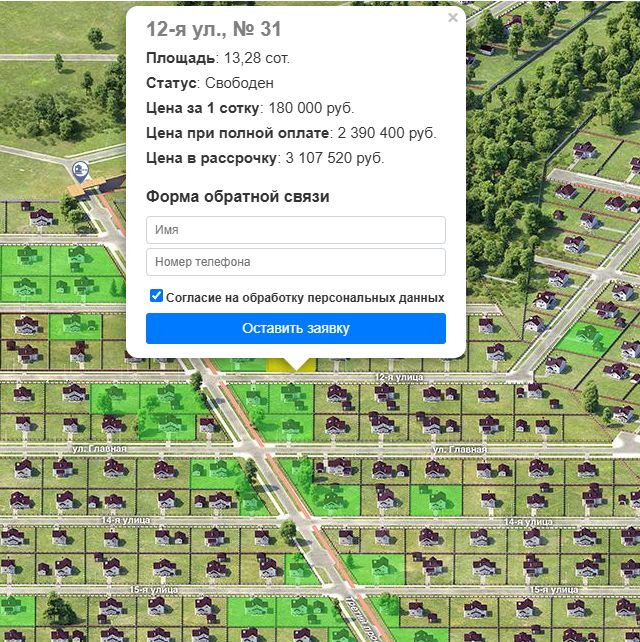Viewport: 640px width, 642px height.
Task: Click the status value Свободен
Action: click(239, 83)
